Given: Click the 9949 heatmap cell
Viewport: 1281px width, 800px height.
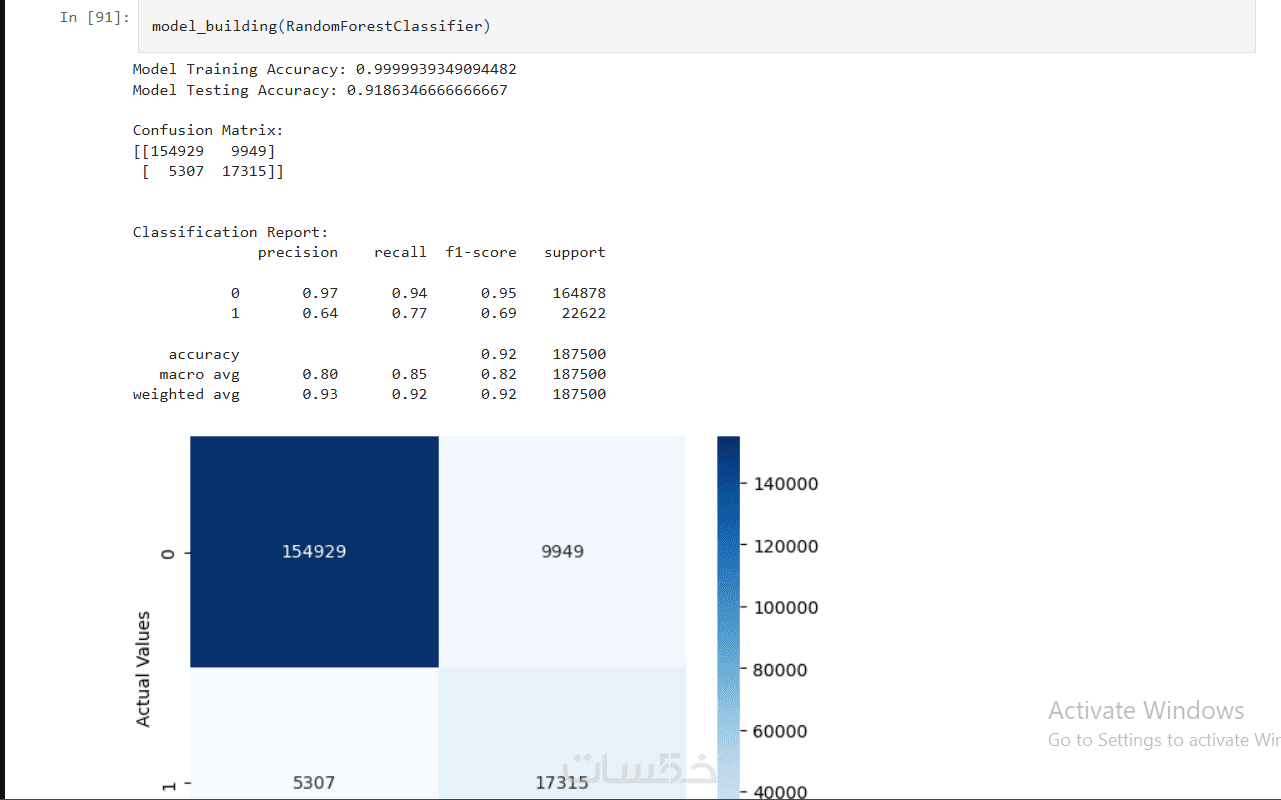Looking at the screenshot, I should (562, 551).
